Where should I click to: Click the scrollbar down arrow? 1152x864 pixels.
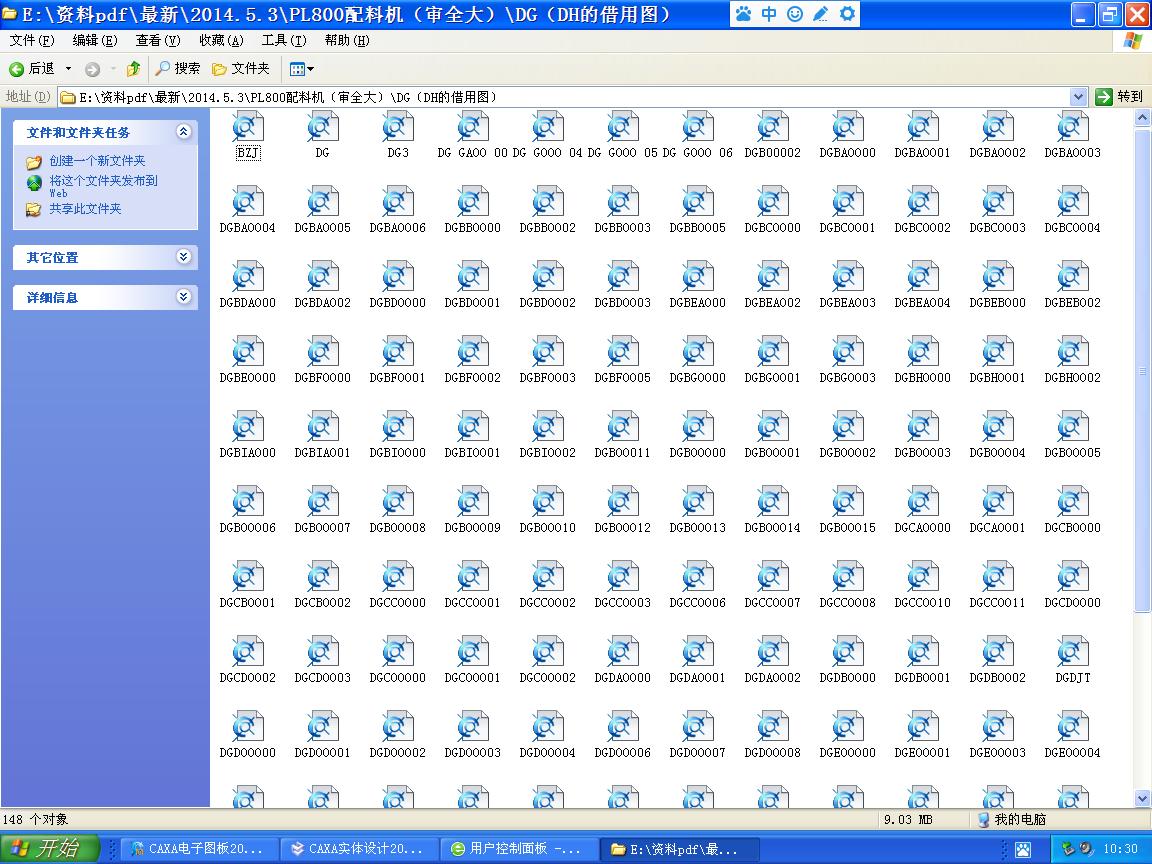[x=1141, y=800]
